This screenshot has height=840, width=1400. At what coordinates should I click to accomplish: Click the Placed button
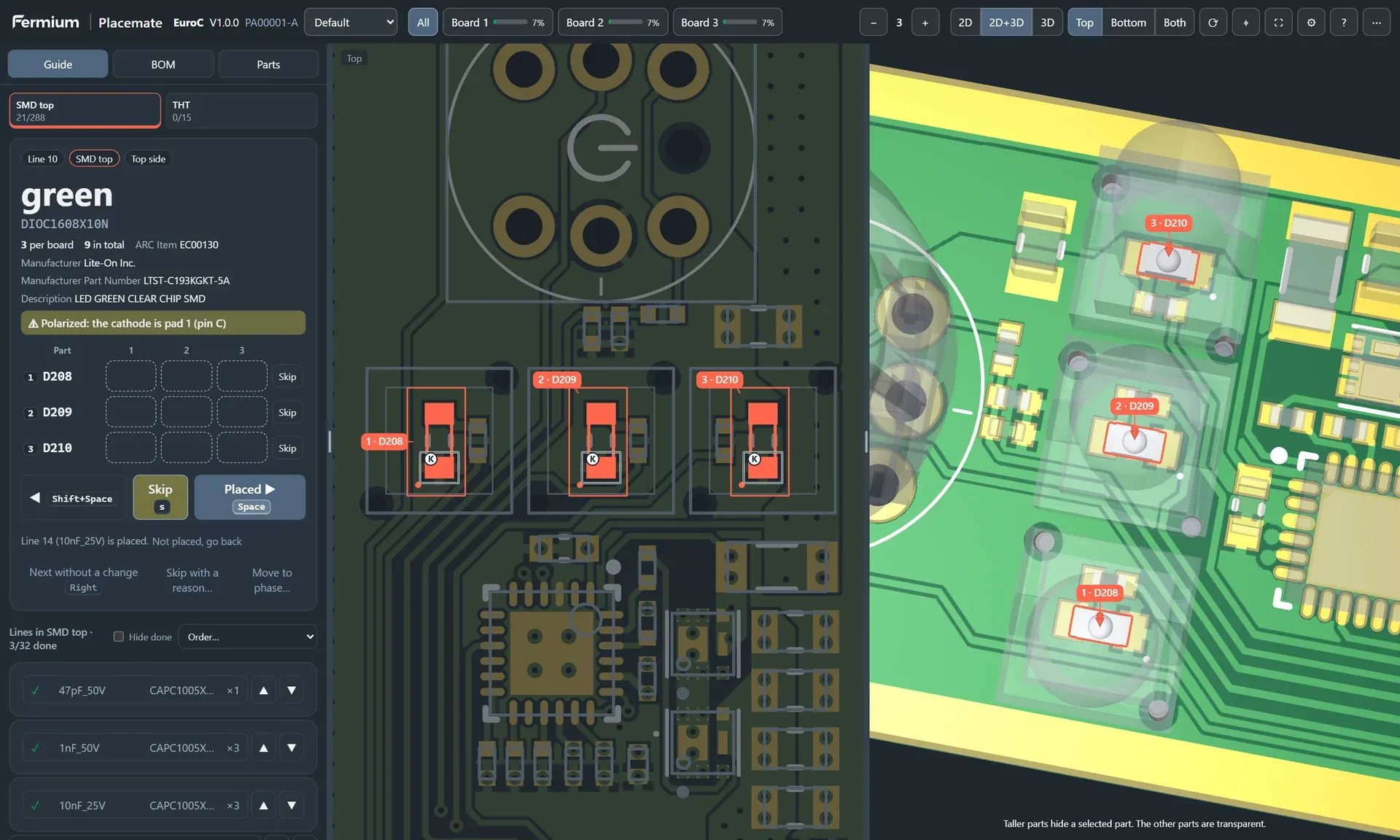[x=250, y=497]
